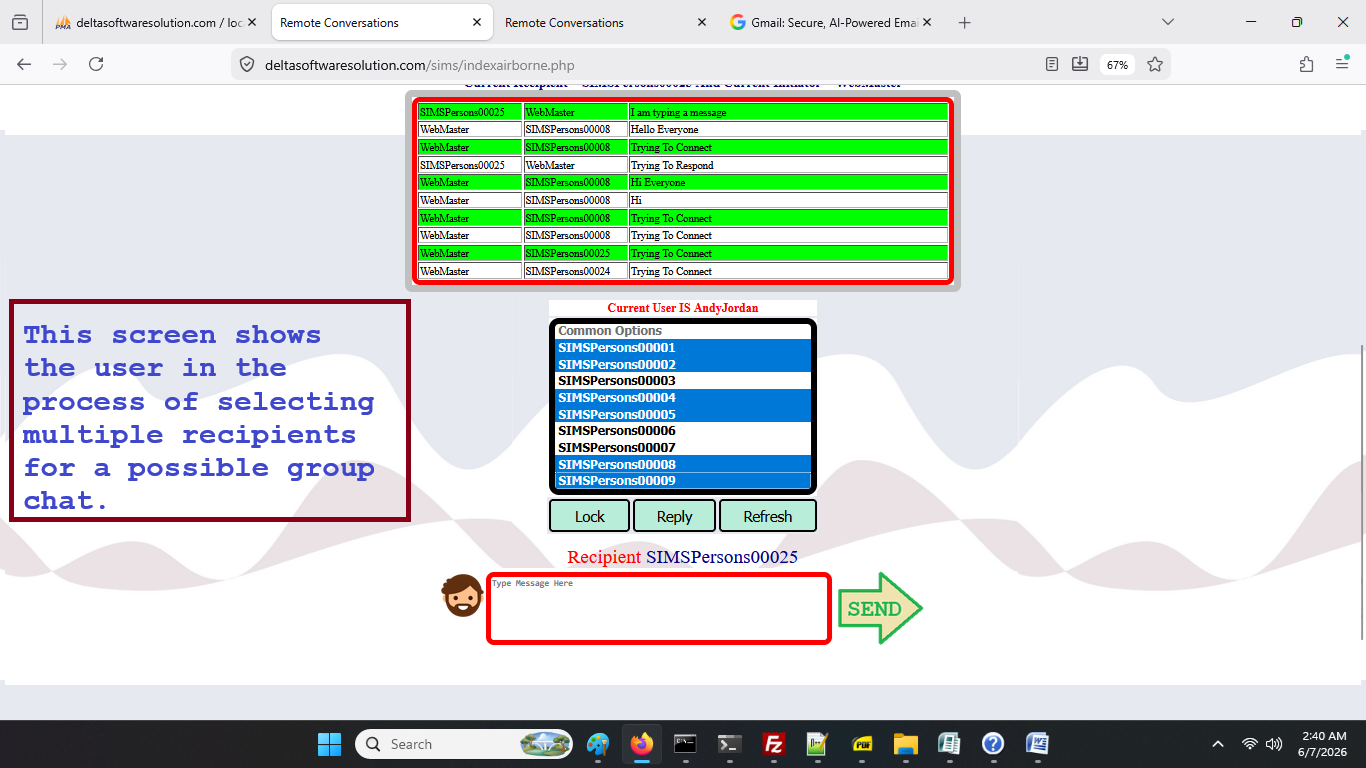The image size is (1366, 768).
Task: Select SIMSPersons00005 in the recipient list
Action: (x=682, y=414)
